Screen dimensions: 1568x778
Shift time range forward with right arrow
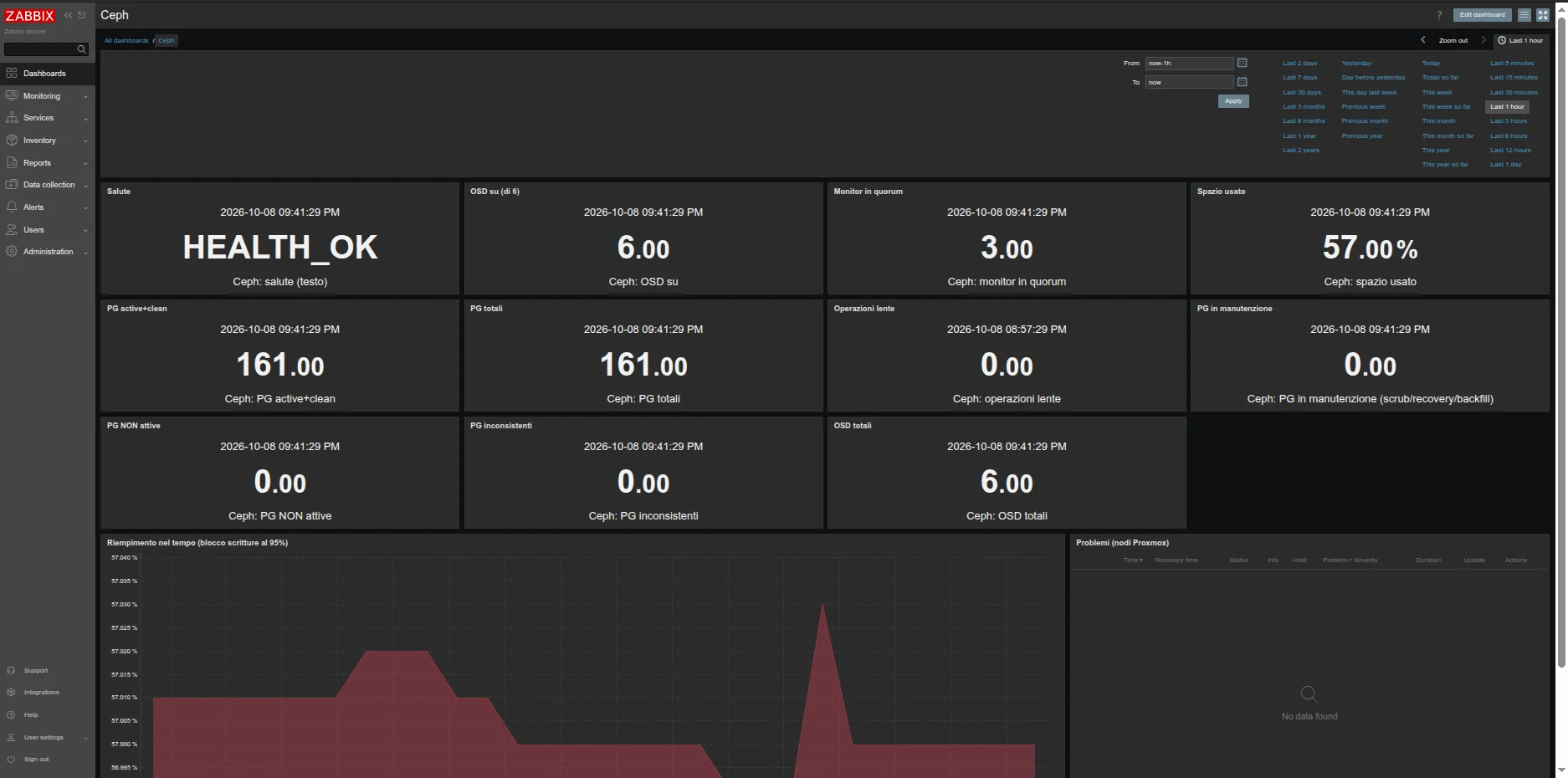(x=1483, y=40)
